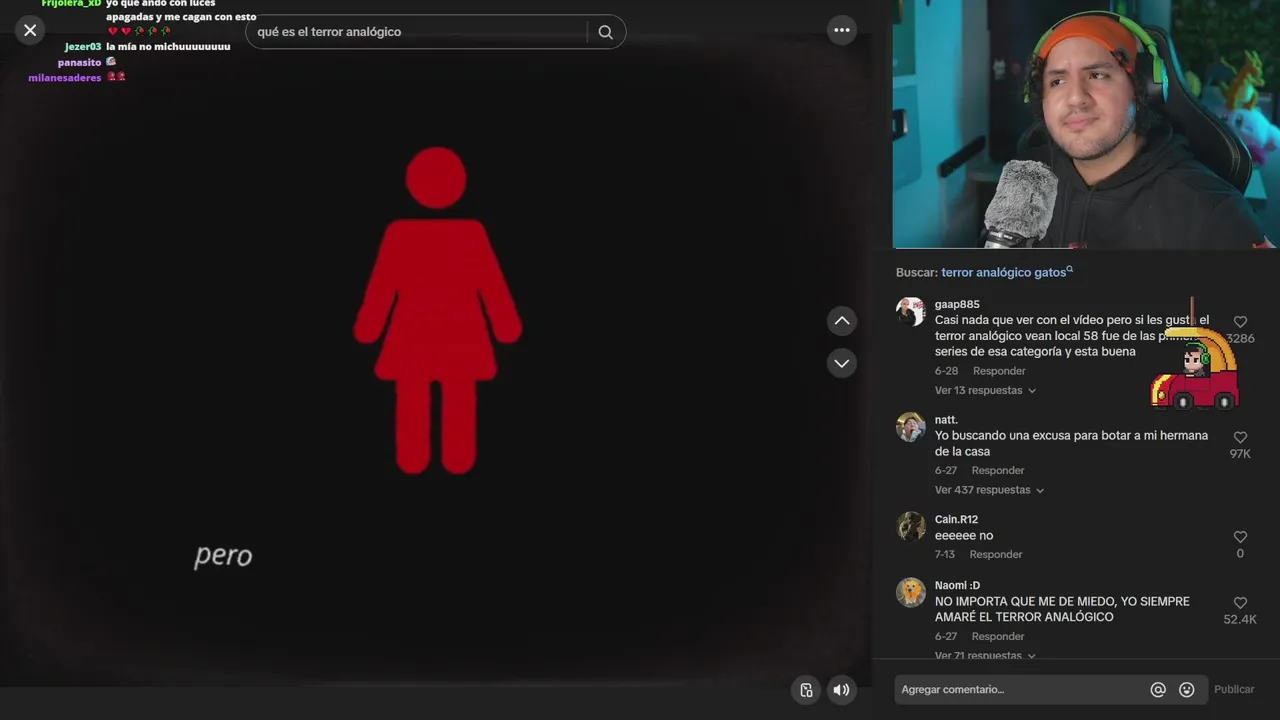The image size is (1280, 720).
Task: Click the username Cain.R12
Action: [x=956, y=519]
